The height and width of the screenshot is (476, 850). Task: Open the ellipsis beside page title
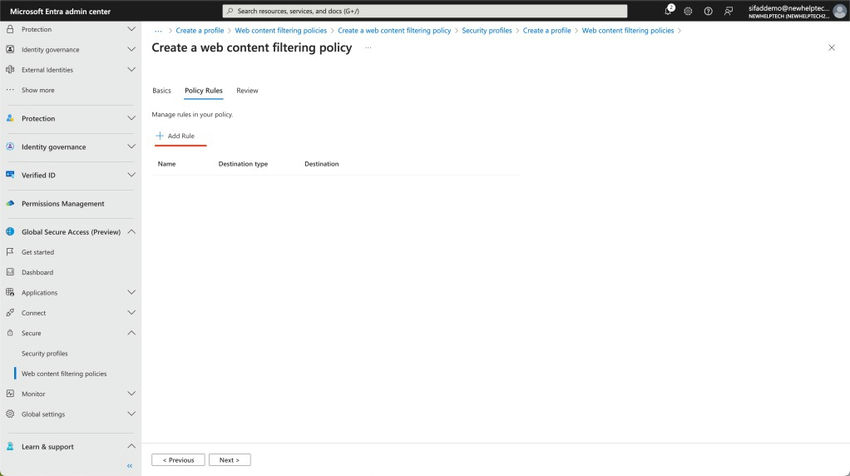pyautogui.click(x=368, y=48)
